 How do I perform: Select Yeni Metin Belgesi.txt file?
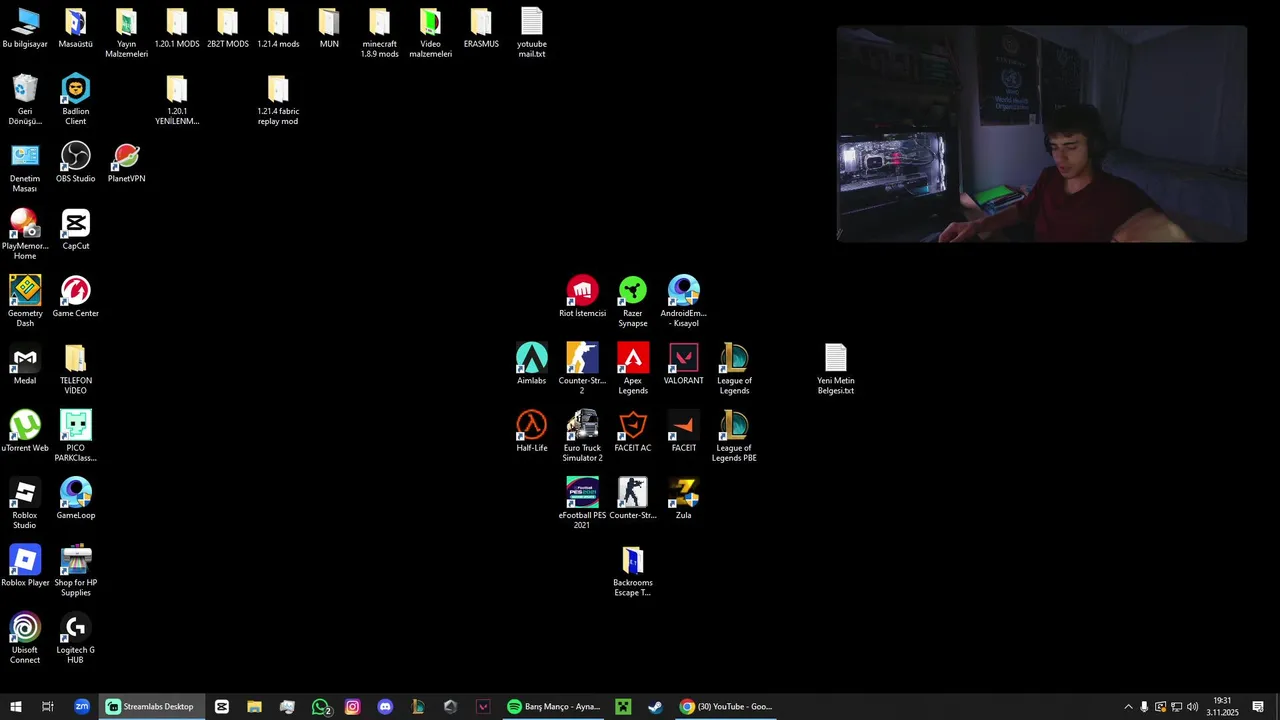[x=836, y=369]
